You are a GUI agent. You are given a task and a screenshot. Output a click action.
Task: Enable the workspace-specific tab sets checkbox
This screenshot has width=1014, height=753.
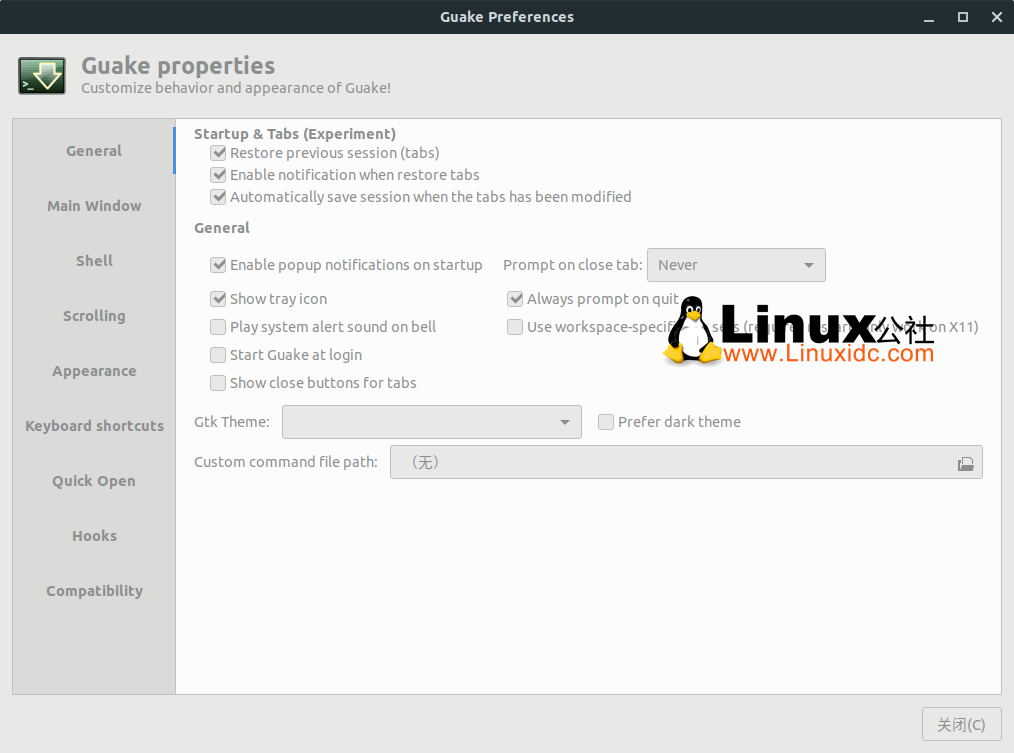tap(515, 327)
